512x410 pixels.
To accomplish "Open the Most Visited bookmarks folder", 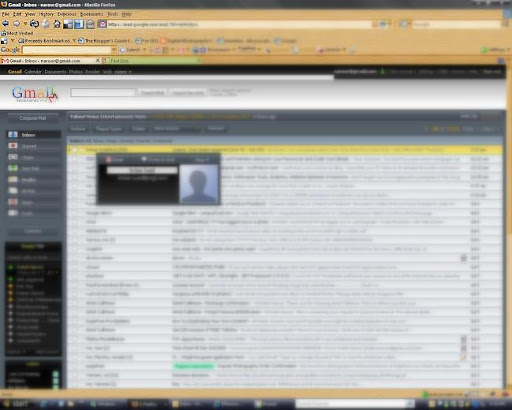I will (17, 33).
